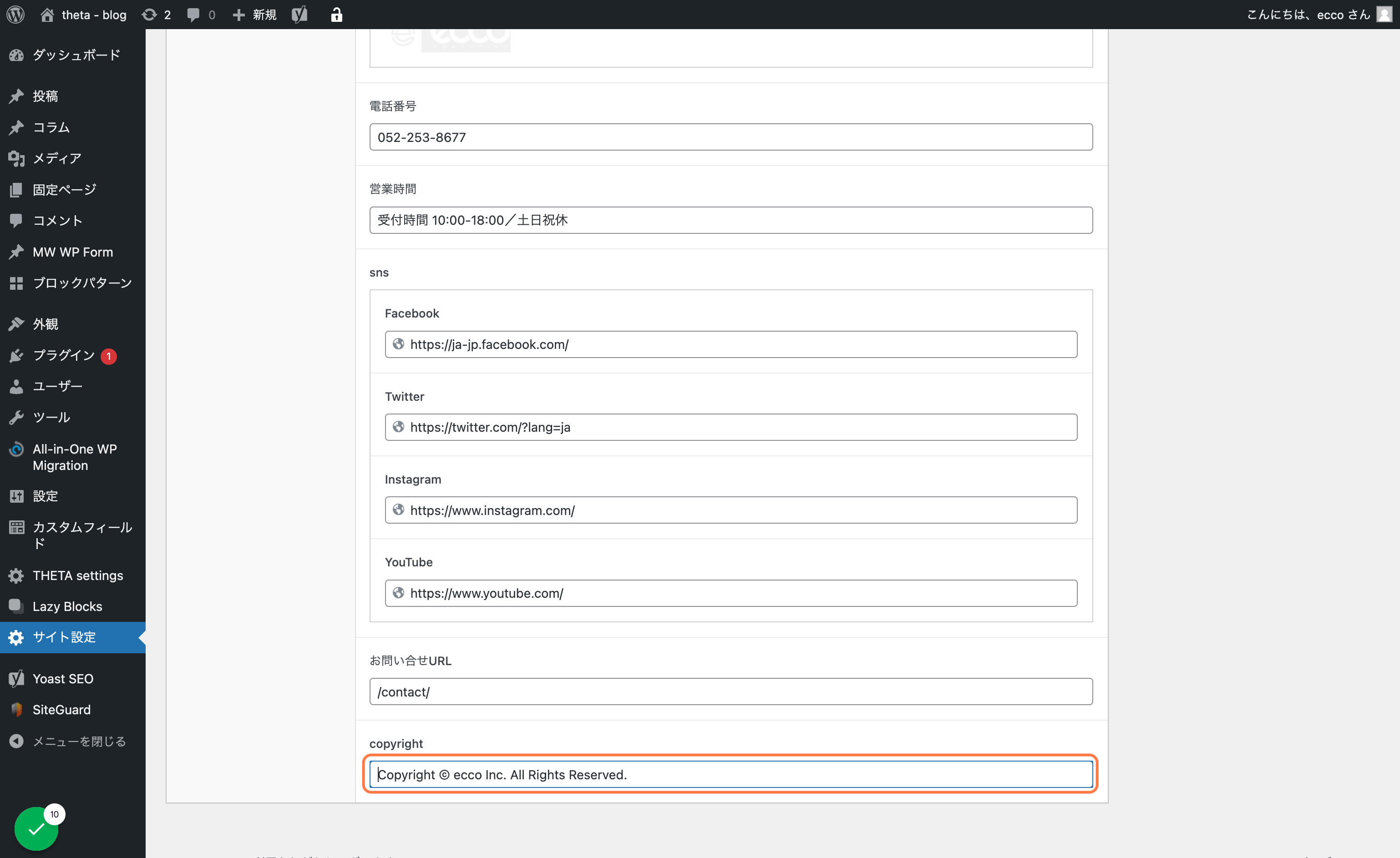Open the Yoast SEO icon in admin bar
This screenshot has height=858, width=1400.
point(299,14)
